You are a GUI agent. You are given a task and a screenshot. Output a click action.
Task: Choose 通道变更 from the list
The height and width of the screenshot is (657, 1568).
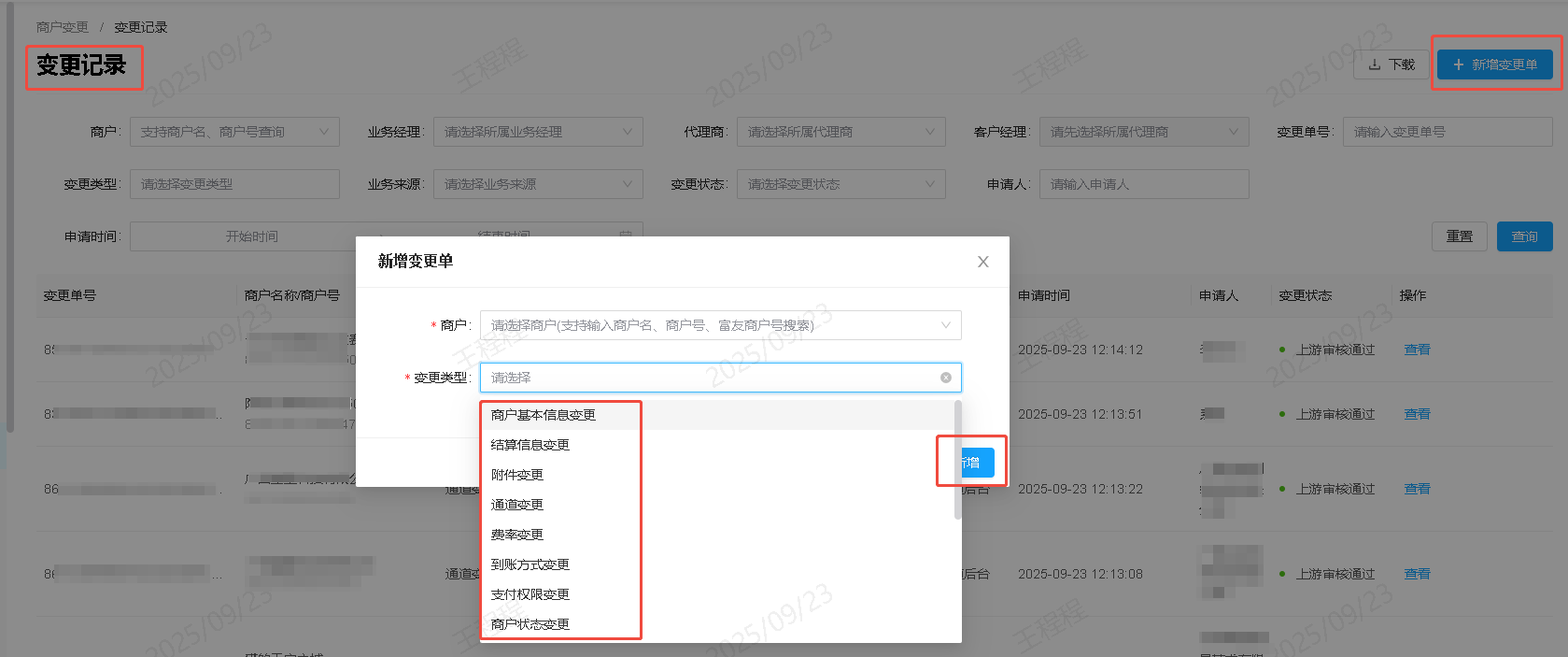click(x=517, y=505)
